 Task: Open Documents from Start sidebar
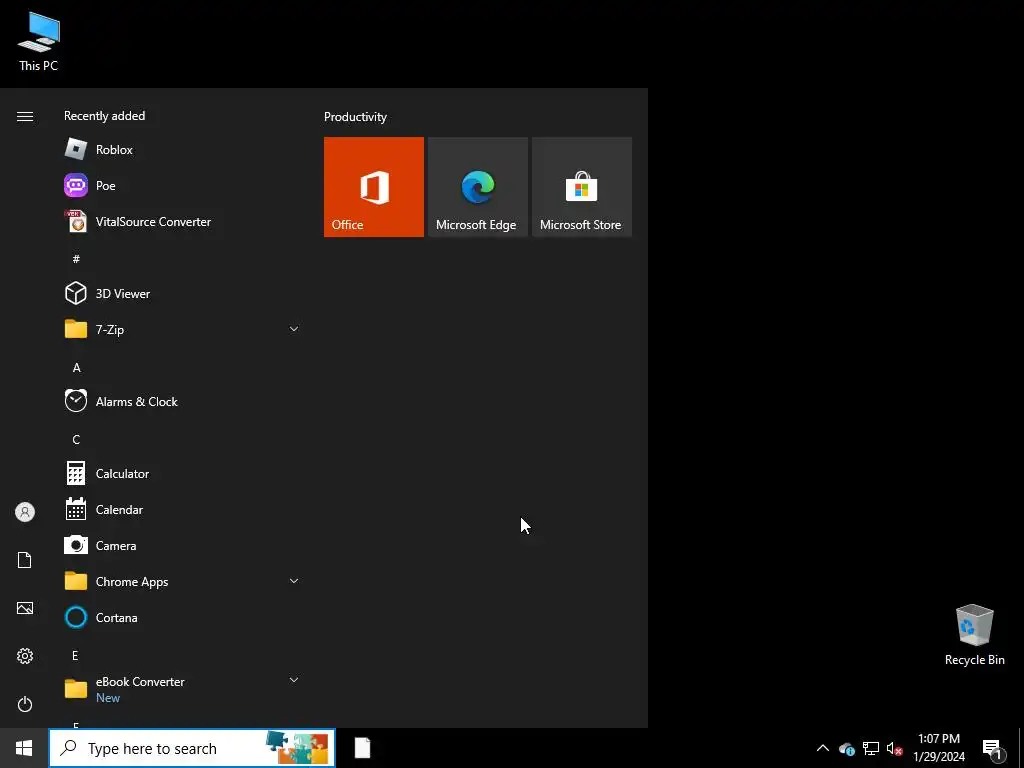(x=25, y=560)
